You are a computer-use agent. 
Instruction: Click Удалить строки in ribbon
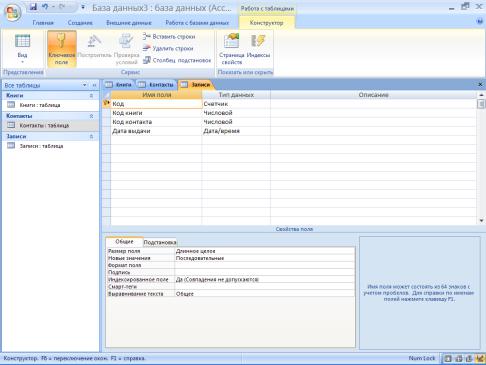(x=168, y=48)
